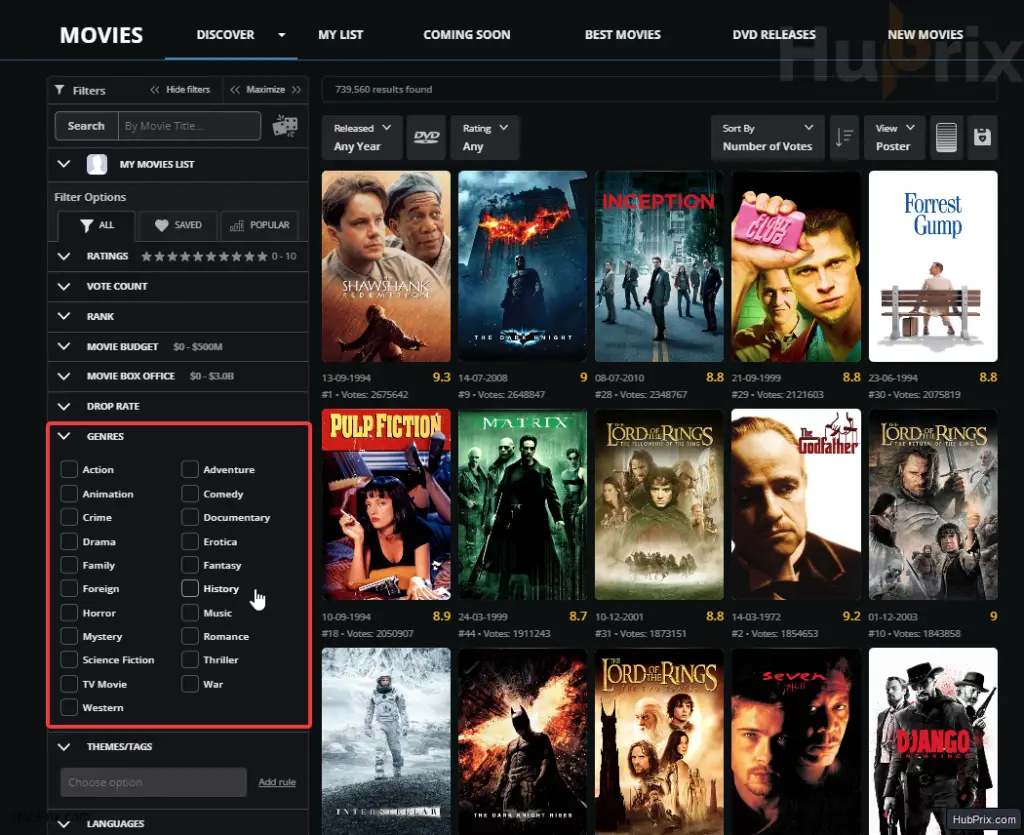Open the Discover dropdown arrow
This screenshot has width=1024, height=835.
pyautogui.click(x=281, y=35)
